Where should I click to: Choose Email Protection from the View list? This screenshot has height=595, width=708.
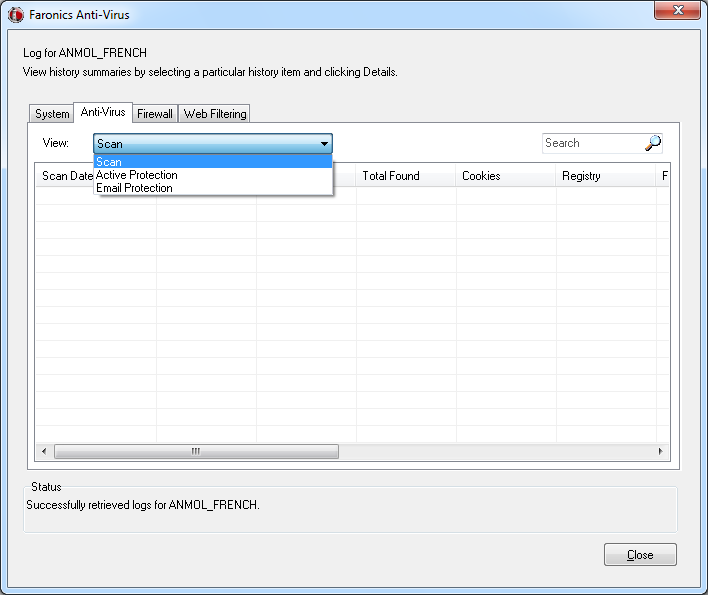click(213, 188)
